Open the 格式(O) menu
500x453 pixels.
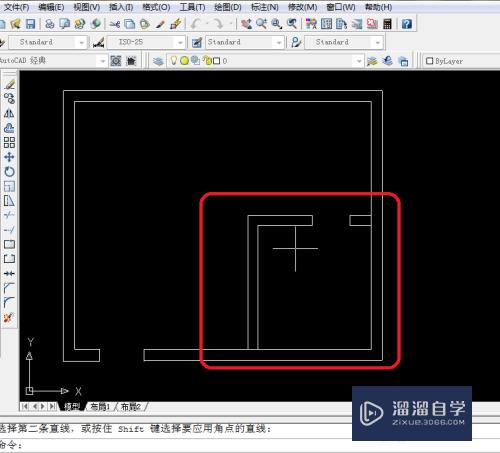pyautogui.click(x=156, y=7)
